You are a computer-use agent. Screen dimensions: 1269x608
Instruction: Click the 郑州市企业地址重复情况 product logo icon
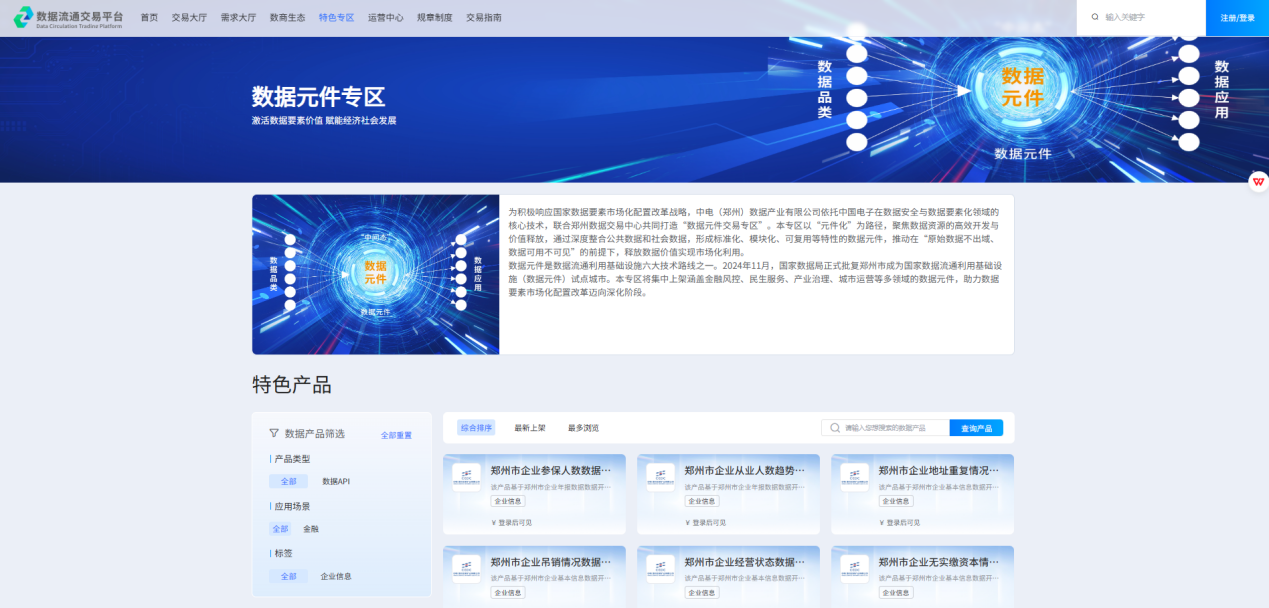(854, 477)
